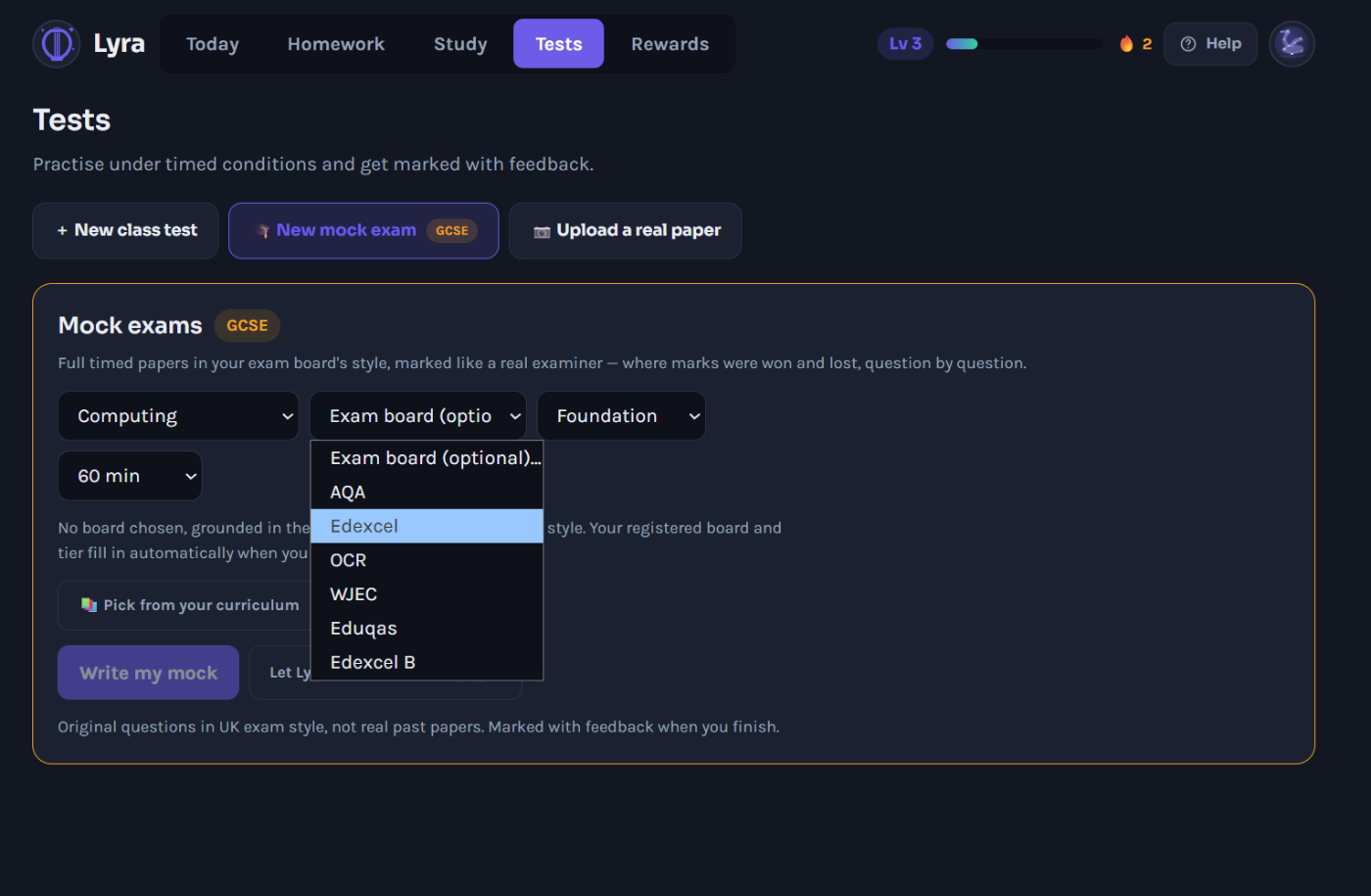The height and width of the screenshot is (896, 1371).
Task: Open the user avatar profile icon
Action: coord(1292,44)
